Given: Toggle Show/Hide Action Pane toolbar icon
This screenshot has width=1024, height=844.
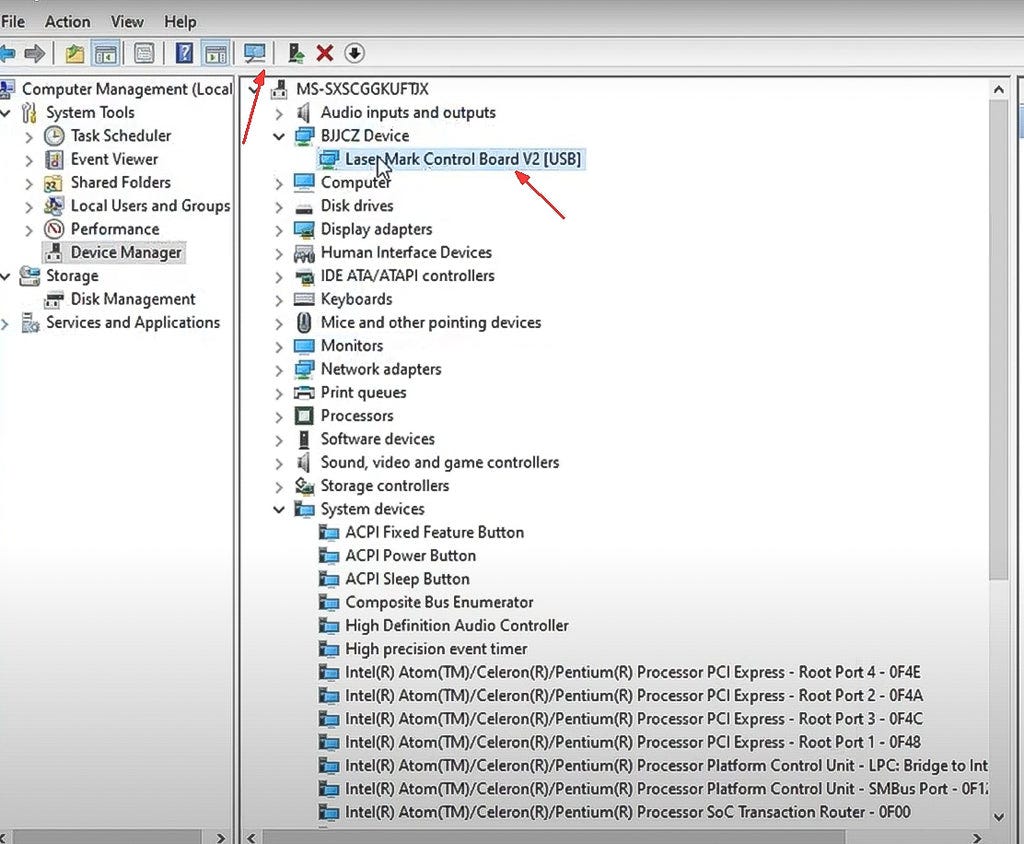Looking at the screenshot, I should 216,54.
